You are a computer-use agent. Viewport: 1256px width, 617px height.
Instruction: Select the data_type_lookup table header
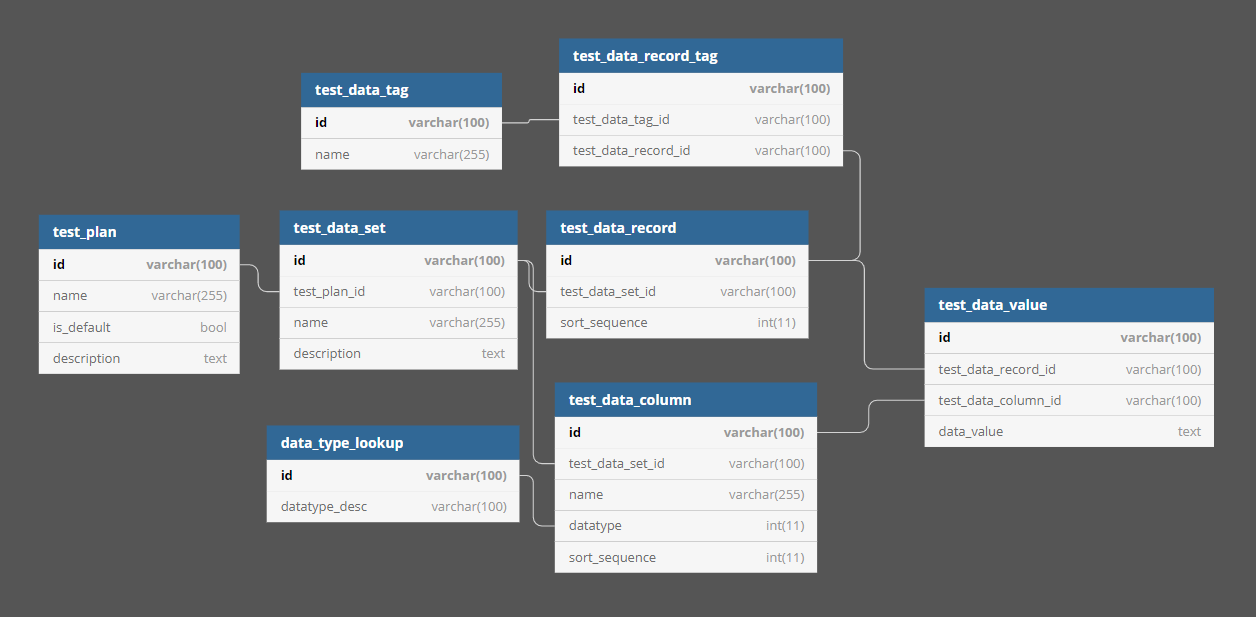[x=393, y=442]
